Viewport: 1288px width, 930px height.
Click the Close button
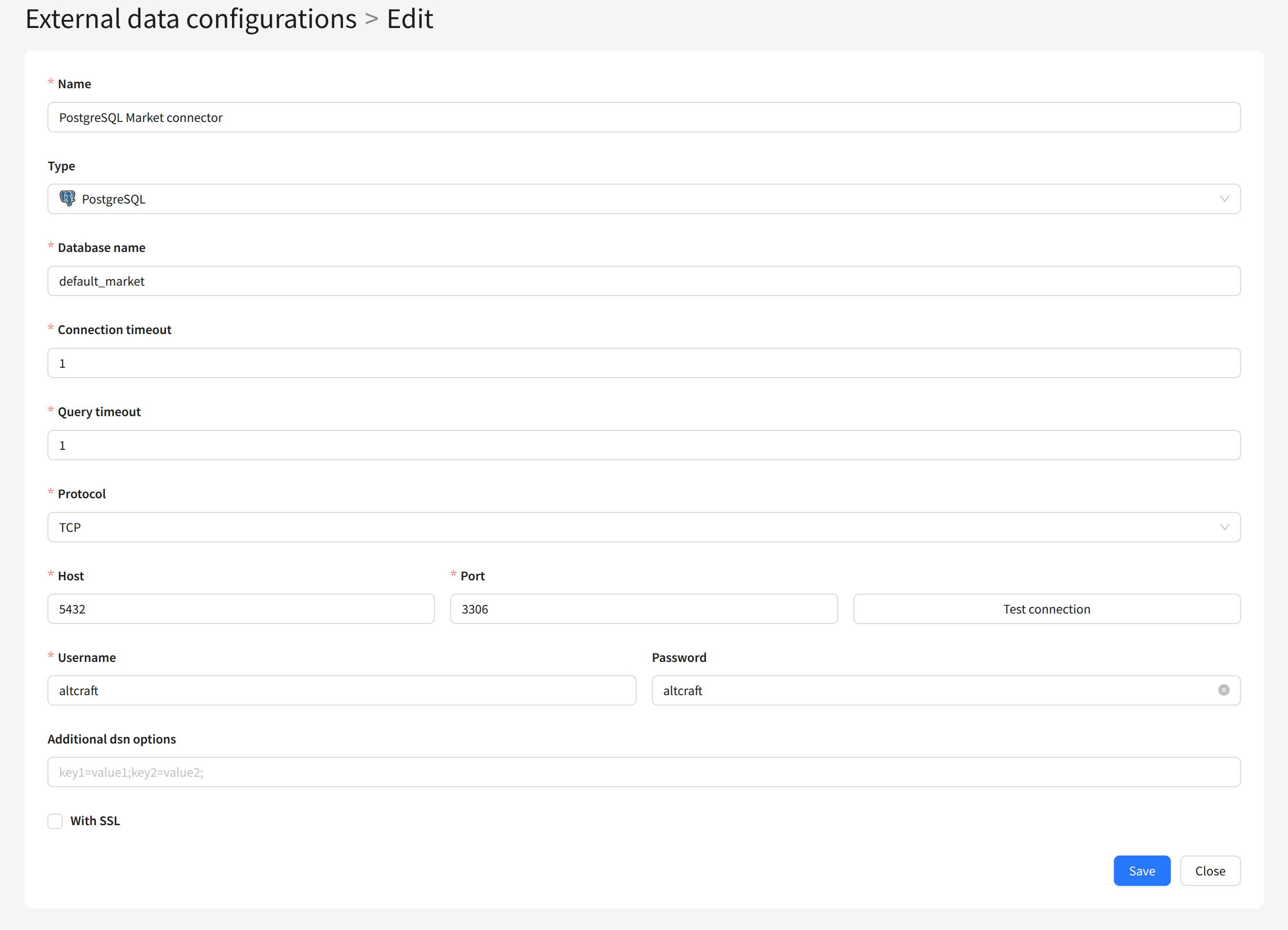1210,870
